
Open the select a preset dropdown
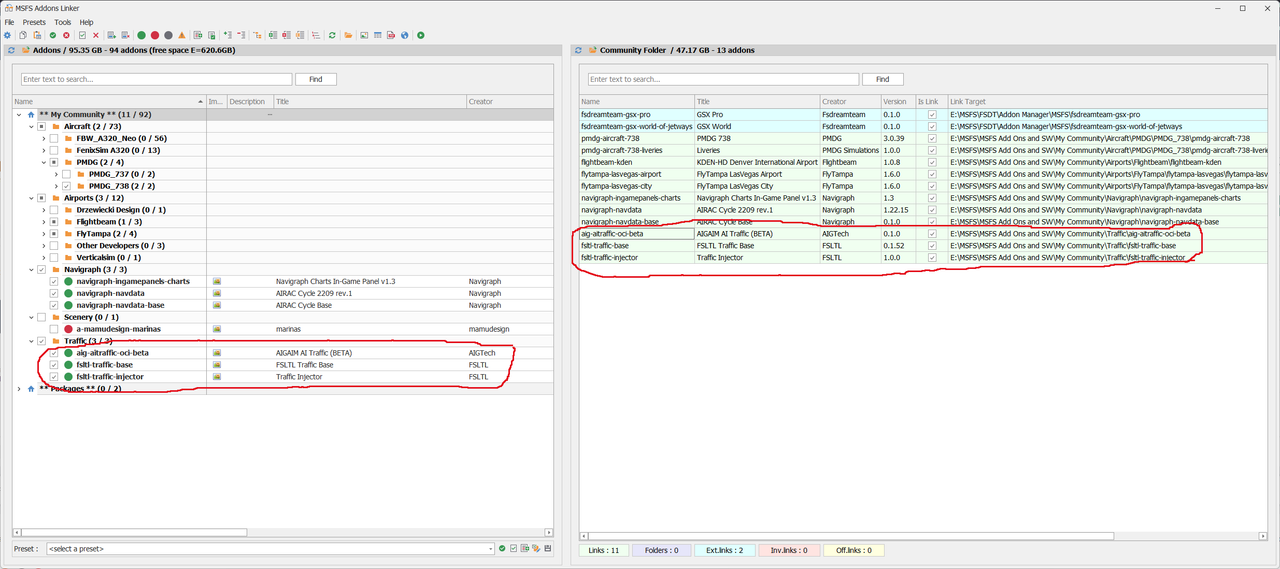point(490,548)
